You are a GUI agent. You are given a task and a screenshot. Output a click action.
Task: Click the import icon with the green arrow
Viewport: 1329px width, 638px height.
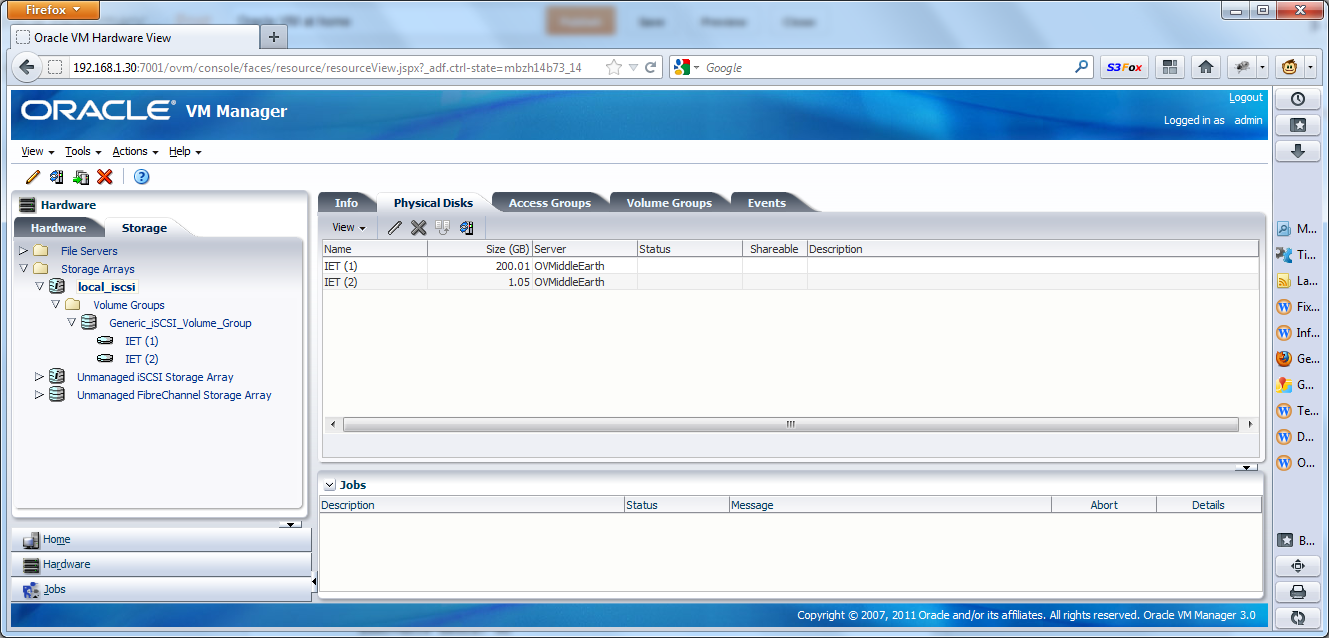(80, 176)
